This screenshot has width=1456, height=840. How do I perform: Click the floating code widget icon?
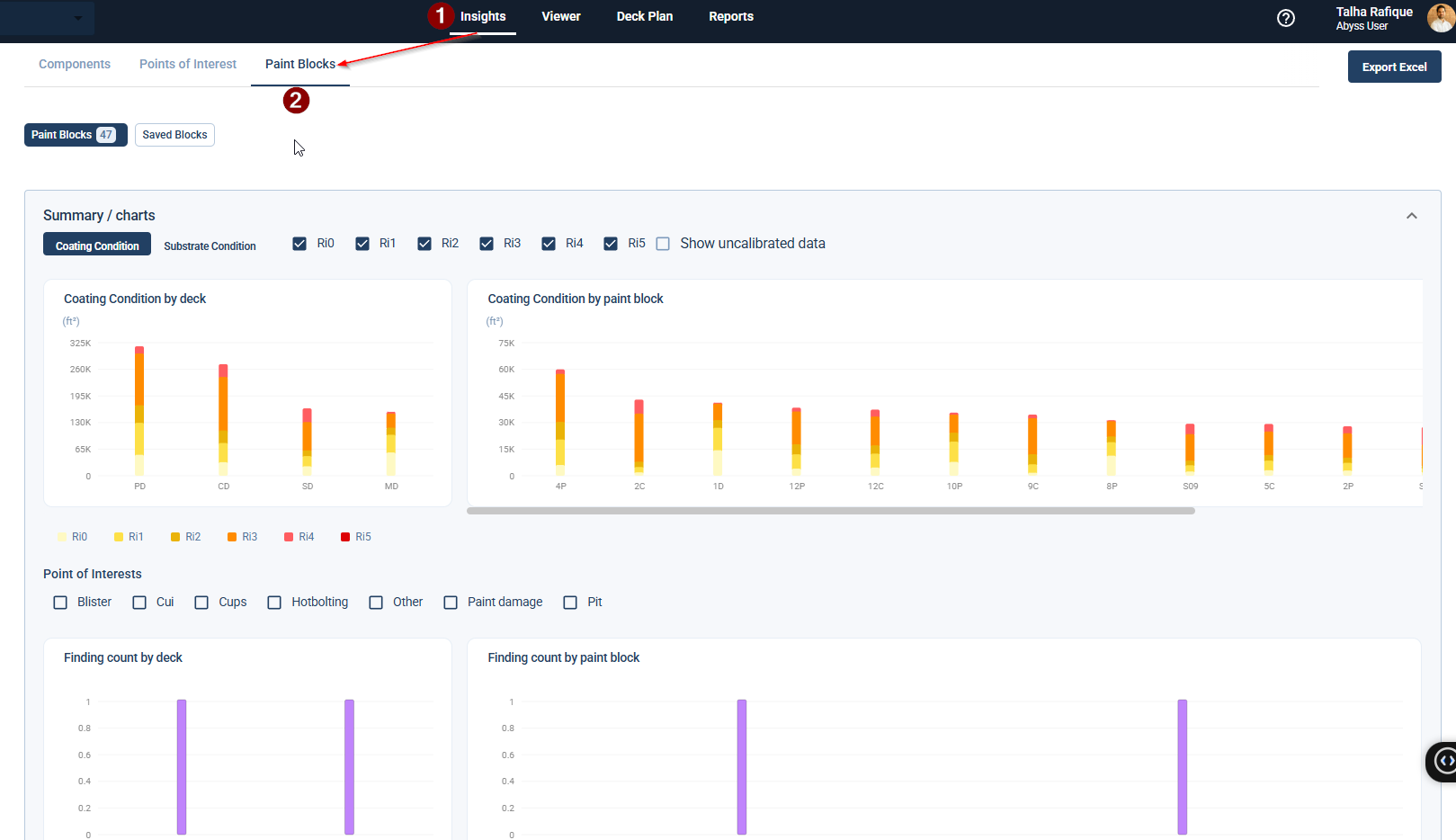(1444, 761)
